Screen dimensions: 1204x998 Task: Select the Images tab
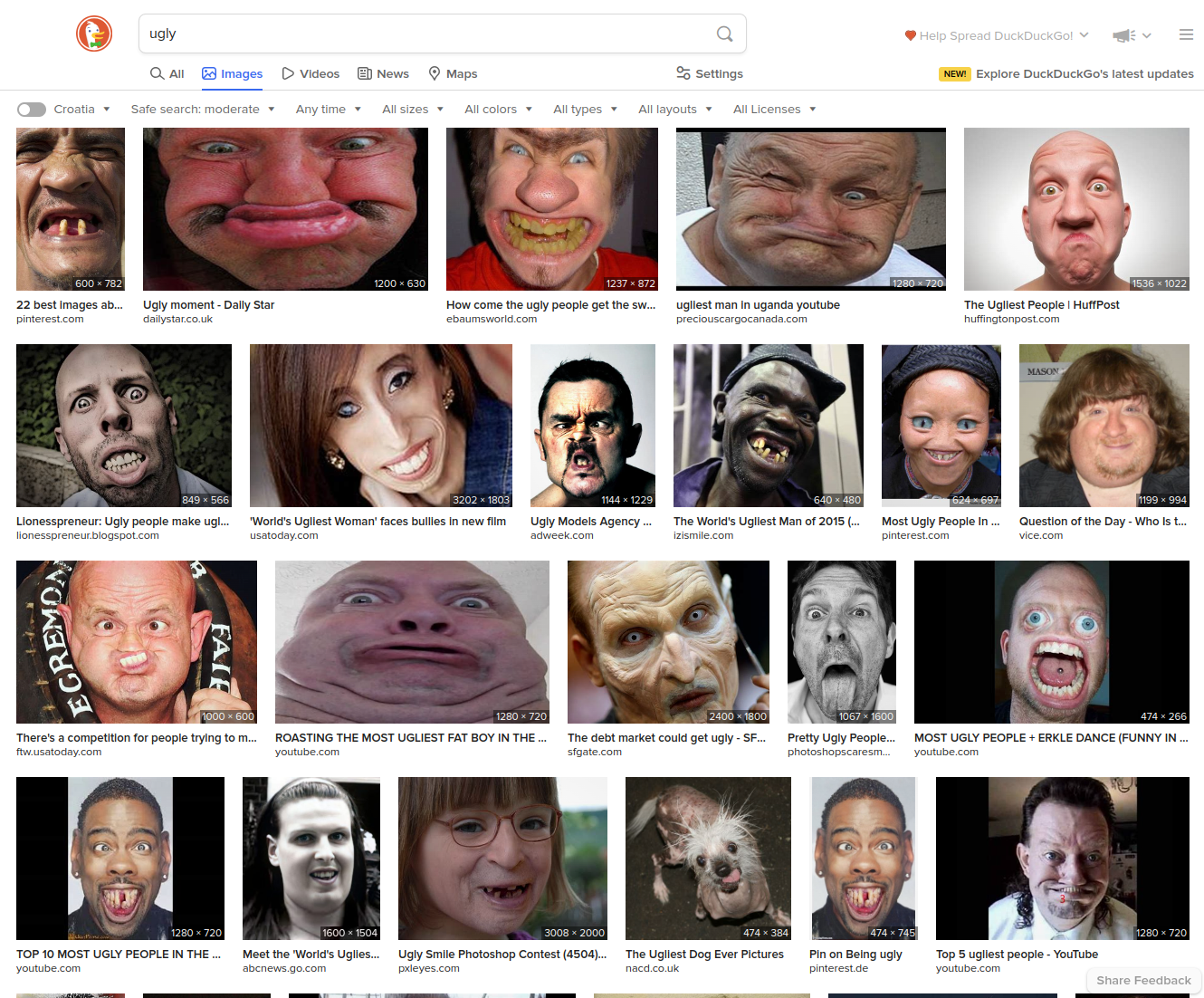(x=233, y=74)
